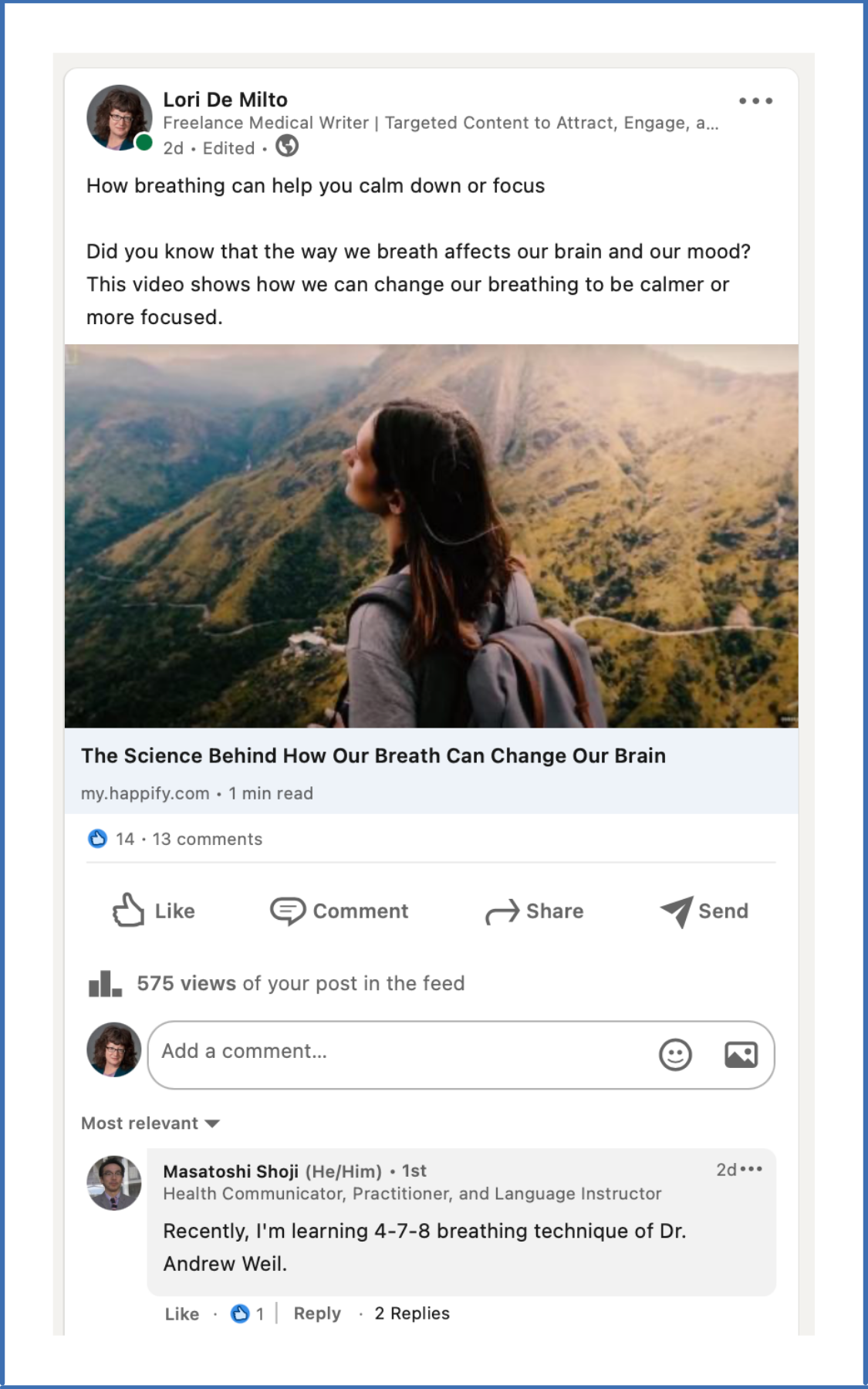
Task: Click Reply on Masatoshi's comment
Action: coord(316,1313)
